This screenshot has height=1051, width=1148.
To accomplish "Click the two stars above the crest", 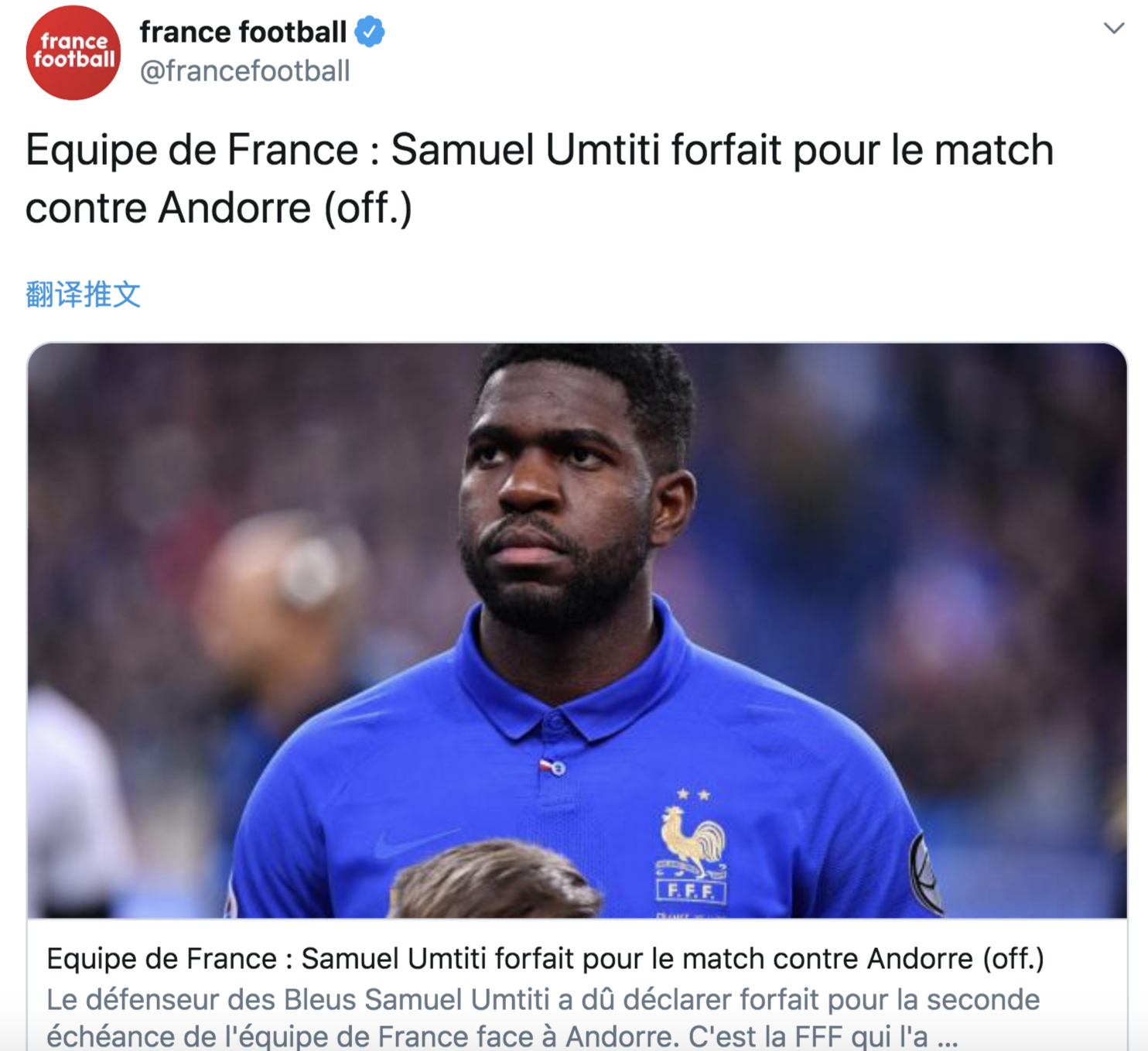I will click(693, 795).
